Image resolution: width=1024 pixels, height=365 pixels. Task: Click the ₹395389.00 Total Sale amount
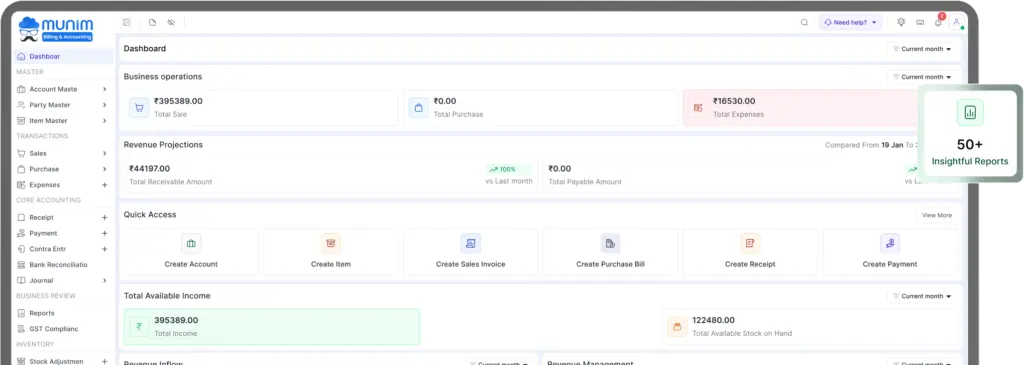tap(178, 101)
